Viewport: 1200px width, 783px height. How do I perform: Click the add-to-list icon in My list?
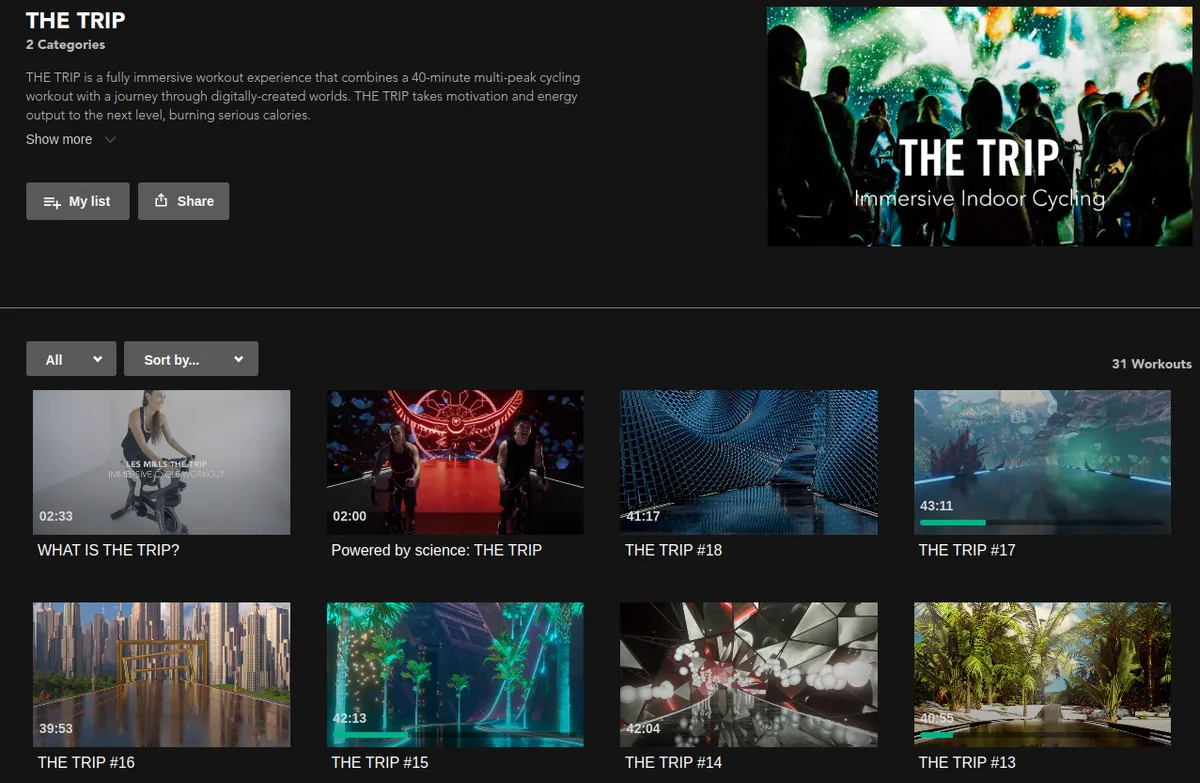click(52, 202)
